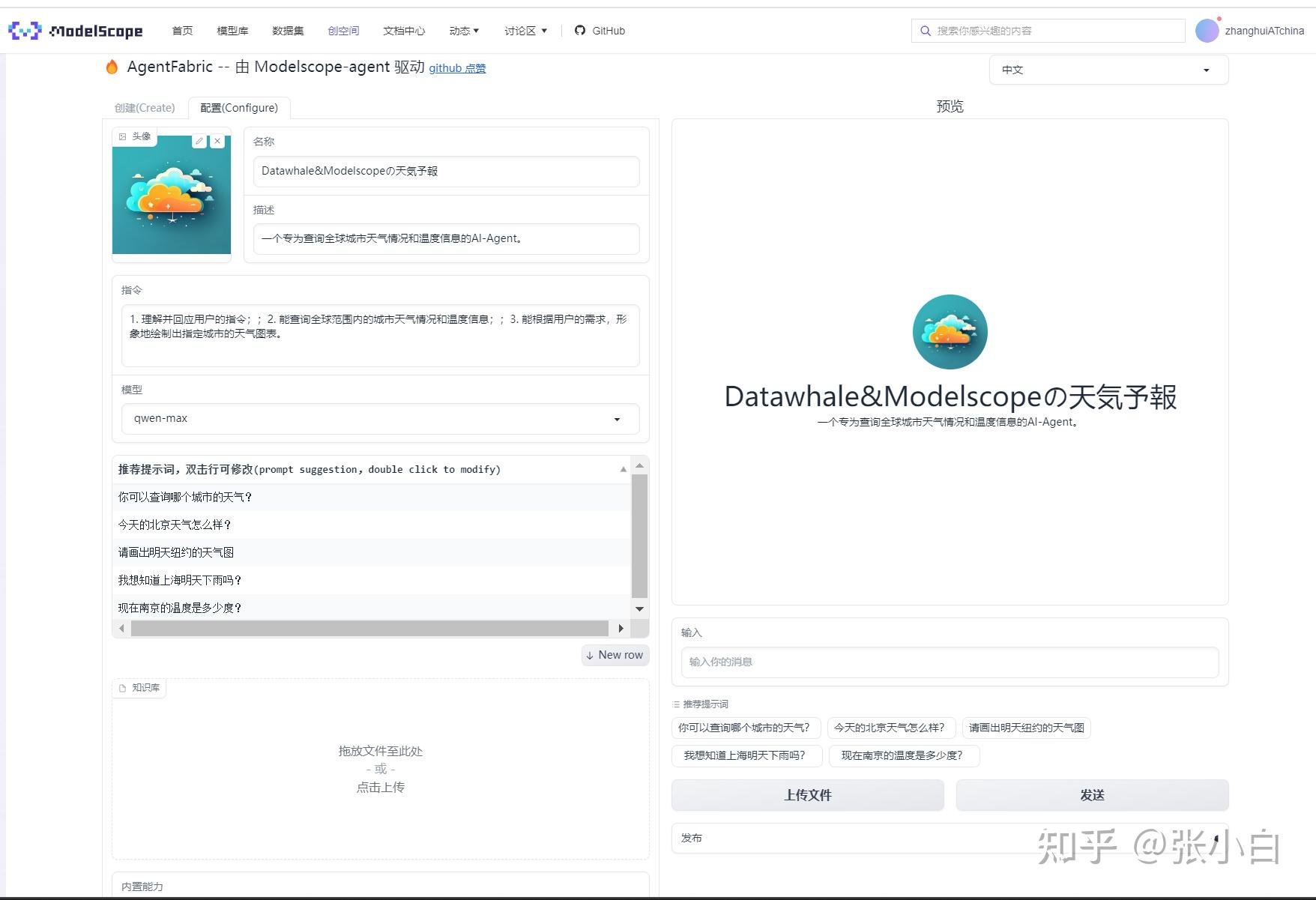The image size is (1316, 900).
Task: Open 创空间 in top navigation
Action: click(x=343, y=31)
